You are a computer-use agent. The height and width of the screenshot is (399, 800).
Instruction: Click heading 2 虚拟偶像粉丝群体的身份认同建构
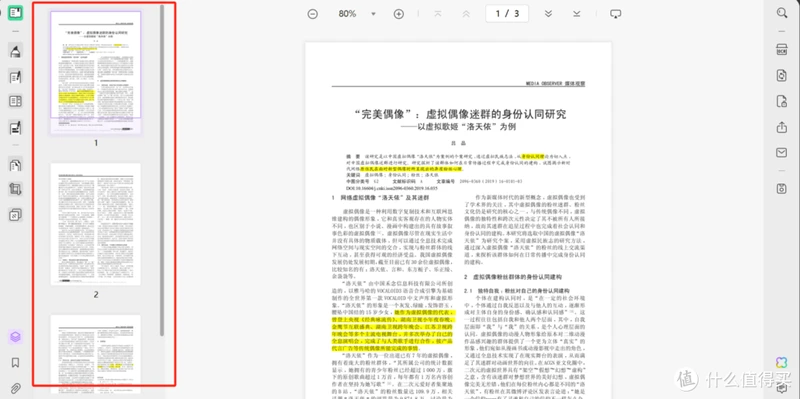click(513, 277)
